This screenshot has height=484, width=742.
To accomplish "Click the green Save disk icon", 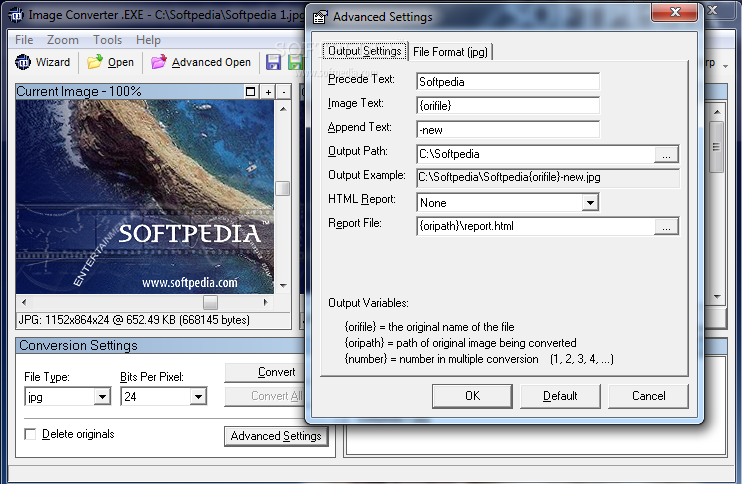I will click(x=295, y=62).
